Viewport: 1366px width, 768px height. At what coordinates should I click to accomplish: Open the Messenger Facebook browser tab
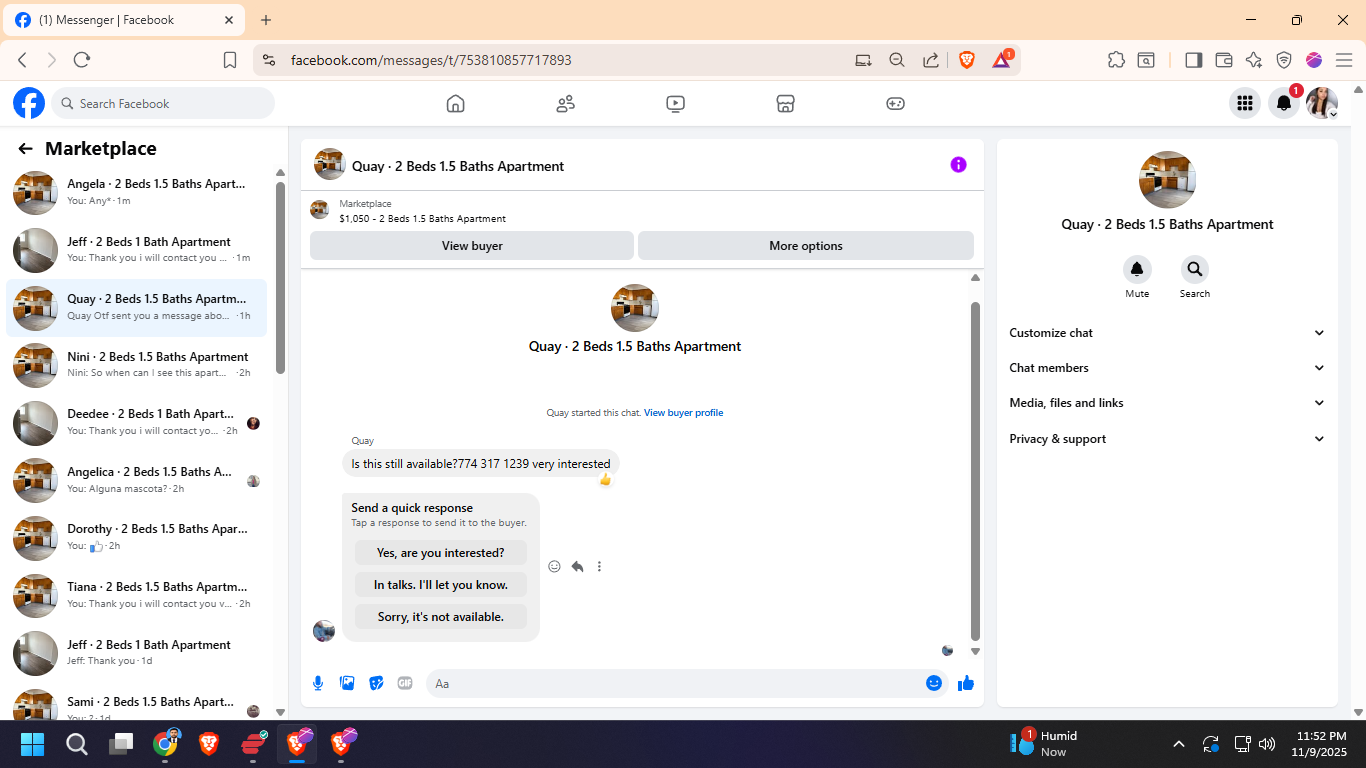tap(126, 20)
